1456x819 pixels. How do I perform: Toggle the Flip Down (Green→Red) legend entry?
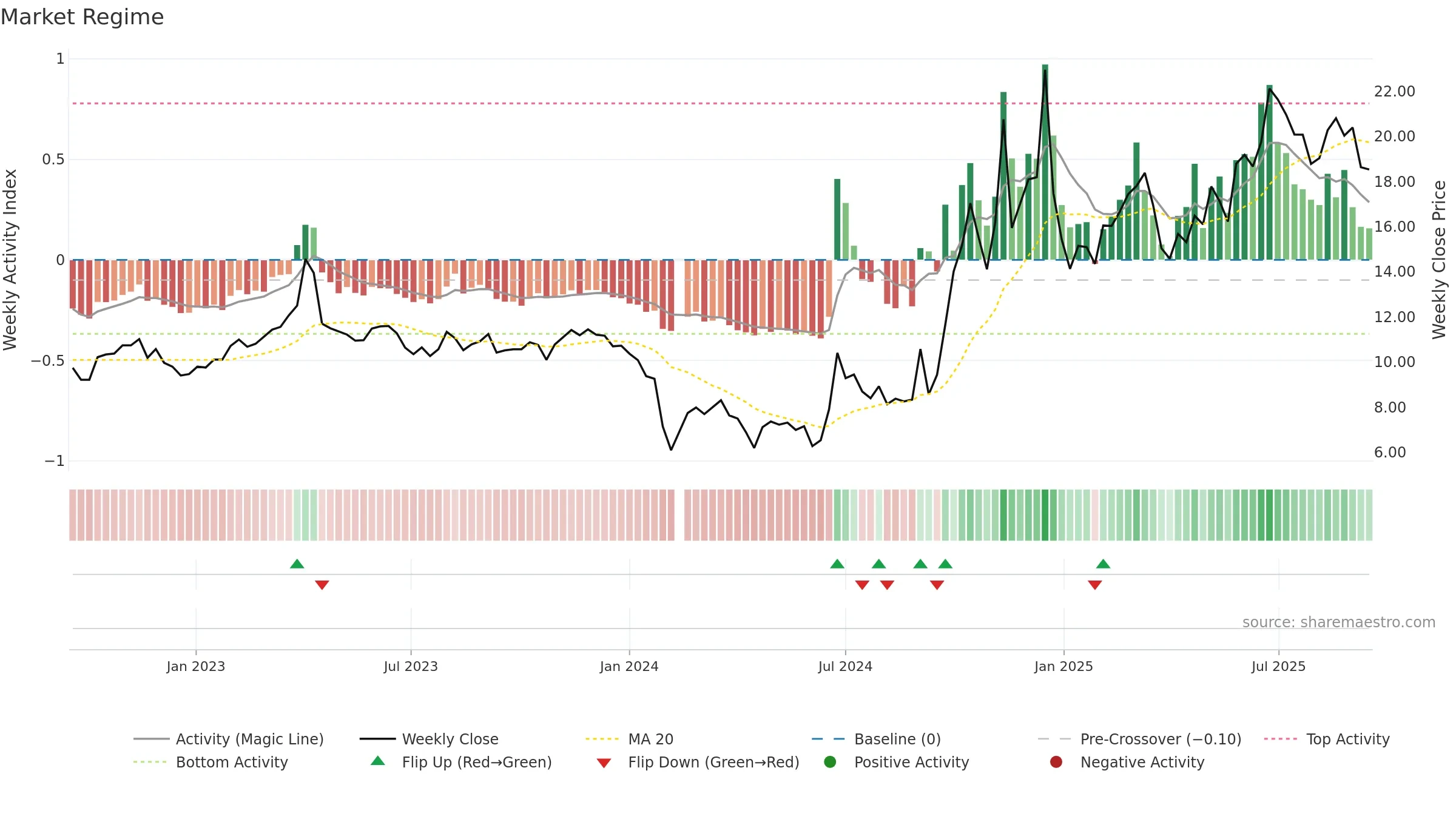(x=698, y=762)
